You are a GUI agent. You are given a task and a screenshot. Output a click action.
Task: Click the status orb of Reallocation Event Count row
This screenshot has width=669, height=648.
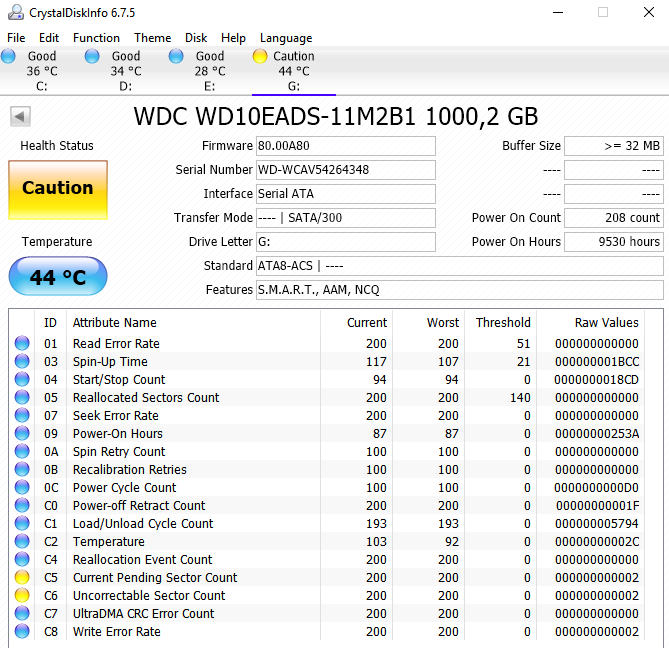pos(22,559)
